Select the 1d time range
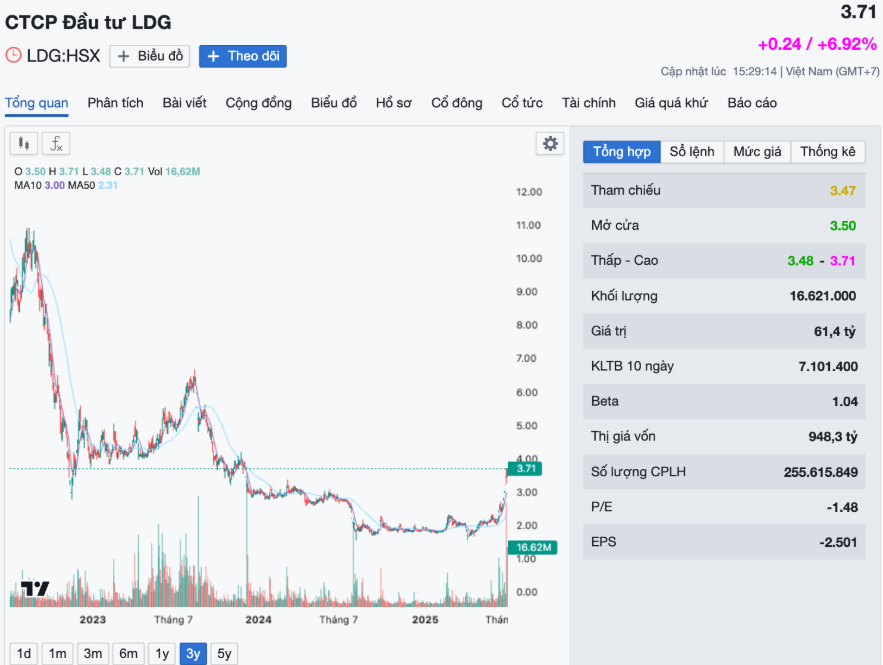The image size is (883, 665). pyautogui.click(x=24, y=653)
